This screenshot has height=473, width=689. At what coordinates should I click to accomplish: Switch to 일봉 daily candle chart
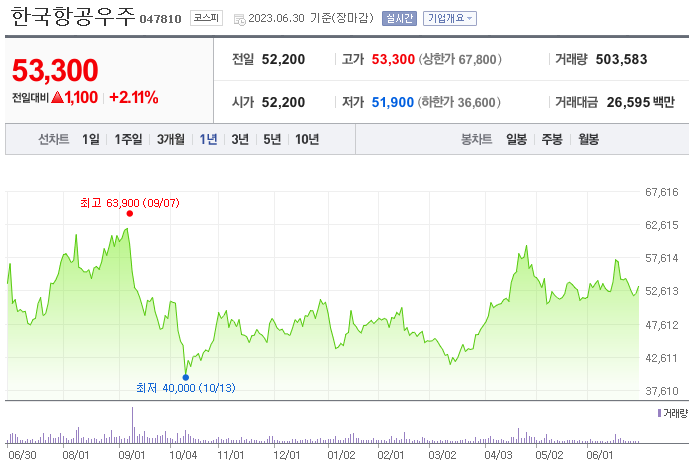click(516, 139)
